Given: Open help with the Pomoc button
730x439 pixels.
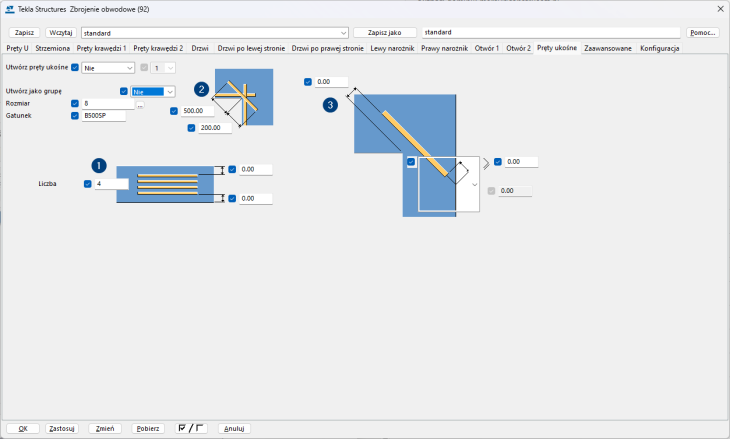Looking at the screenshot, I should pos(703,33).
